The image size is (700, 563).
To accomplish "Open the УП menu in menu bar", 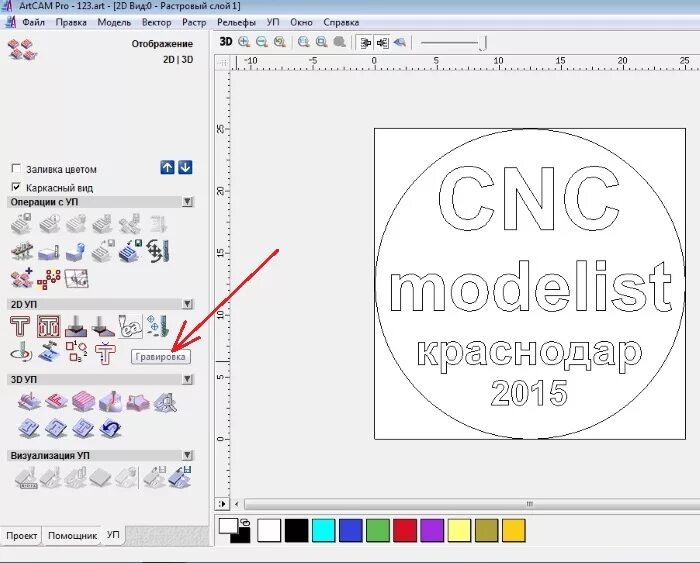I will point(273,22).
